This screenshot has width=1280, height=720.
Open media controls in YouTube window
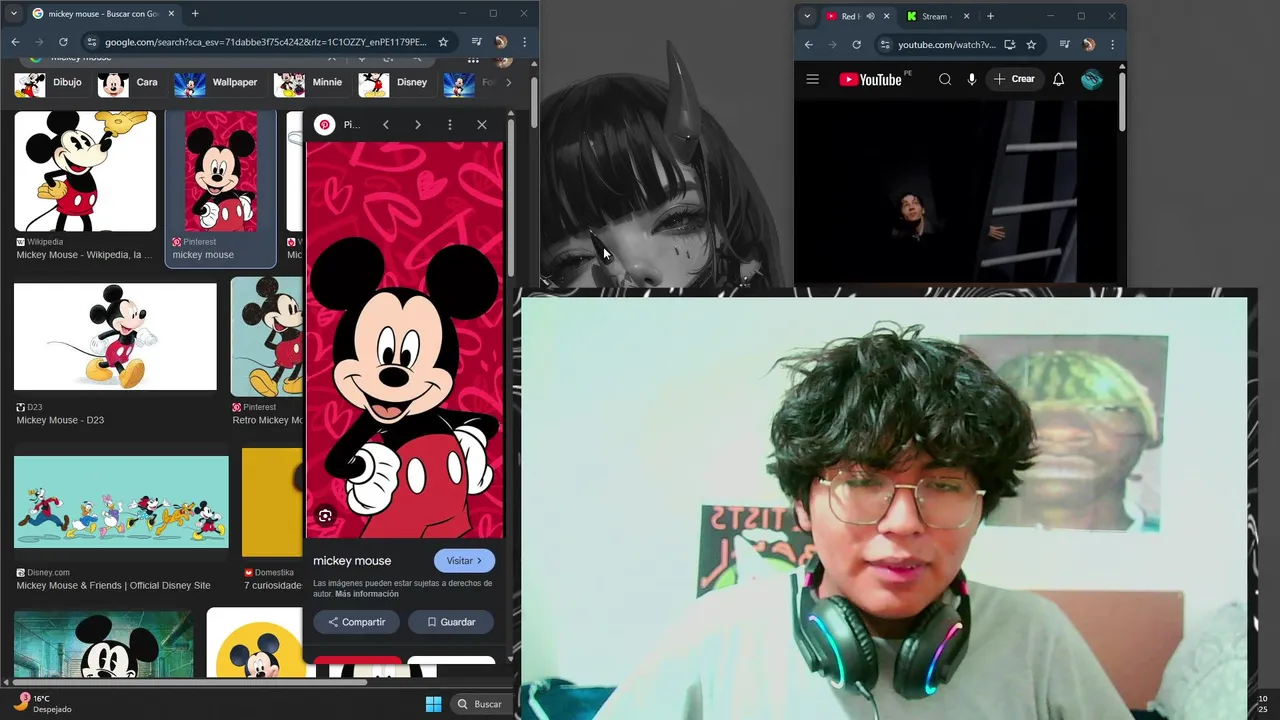tap(1065, 44)
